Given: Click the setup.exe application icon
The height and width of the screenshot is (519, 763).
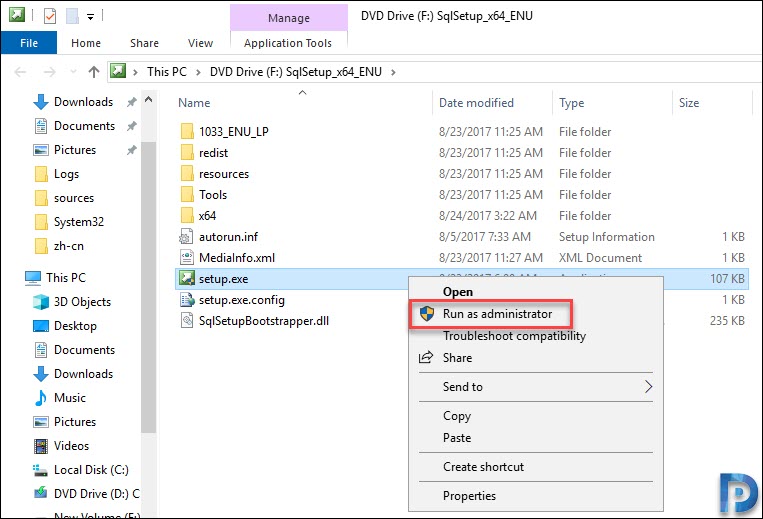Looking at the screenshot, I should click(187, 278).
